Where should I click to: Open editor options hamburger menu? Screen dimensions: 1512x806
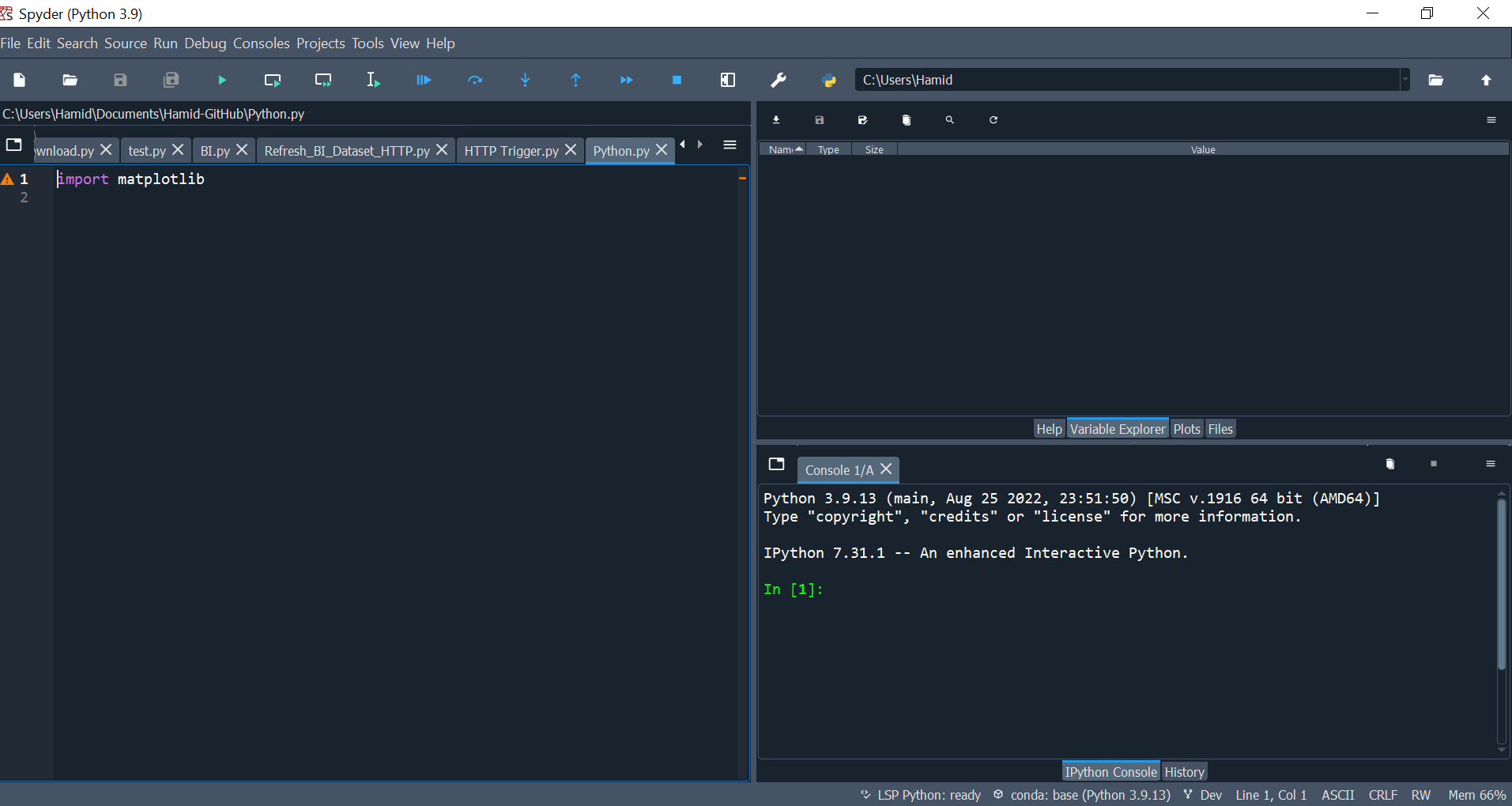coord(730,145)
